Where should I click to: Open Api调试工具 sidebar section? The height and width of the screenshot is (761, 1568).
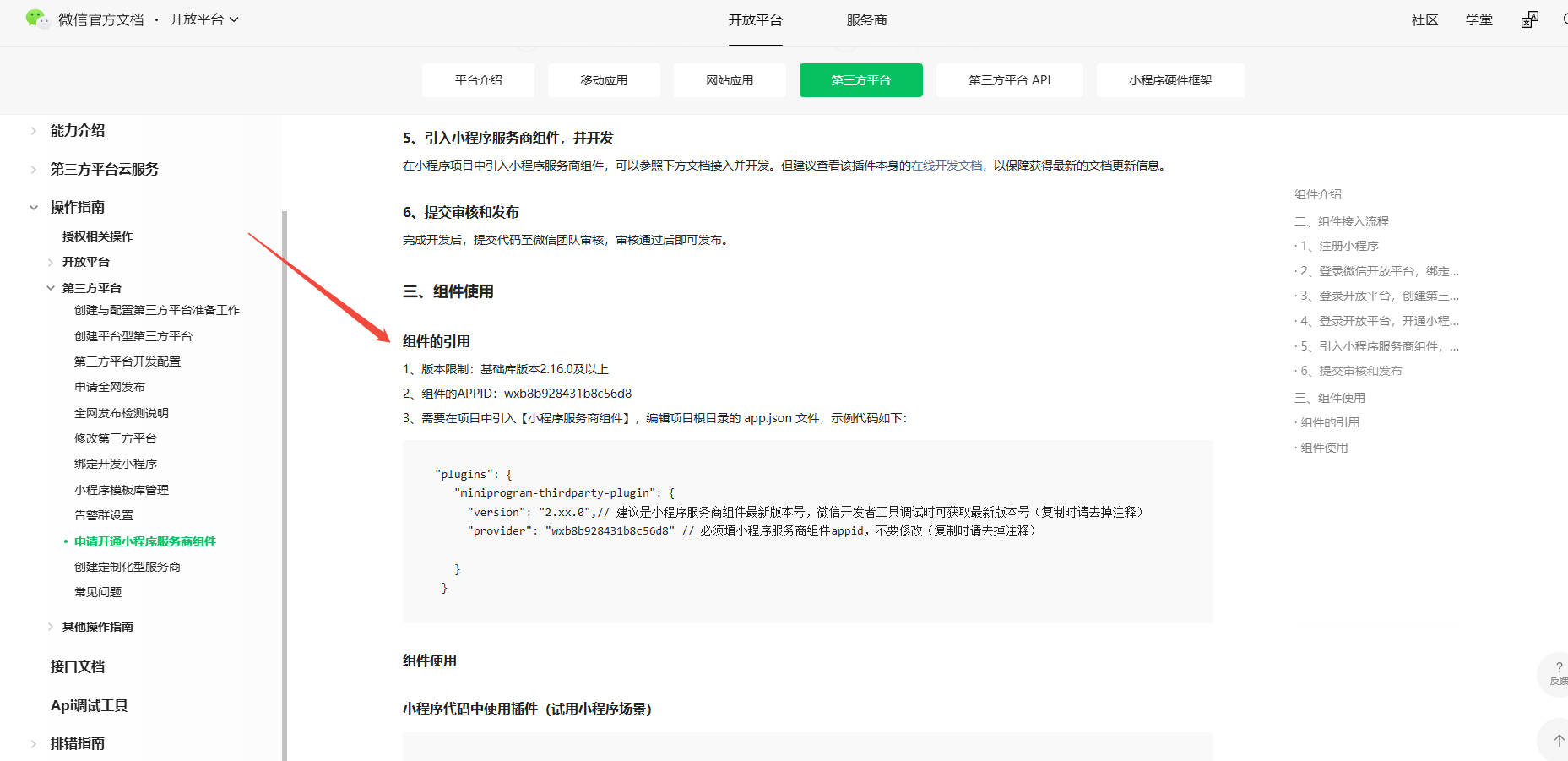tap(89, 705)
